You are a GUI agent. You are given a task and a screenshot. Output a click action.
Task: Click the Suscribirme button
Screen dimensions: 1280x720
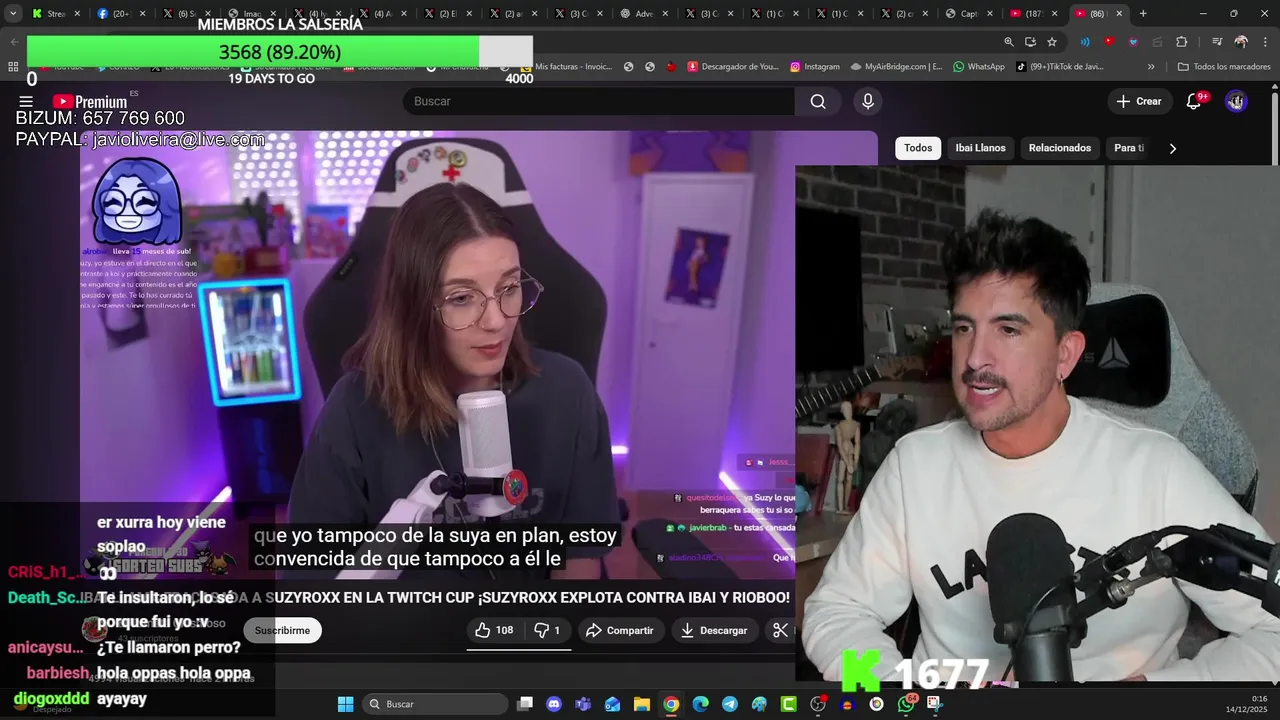(x=282, y=630)
